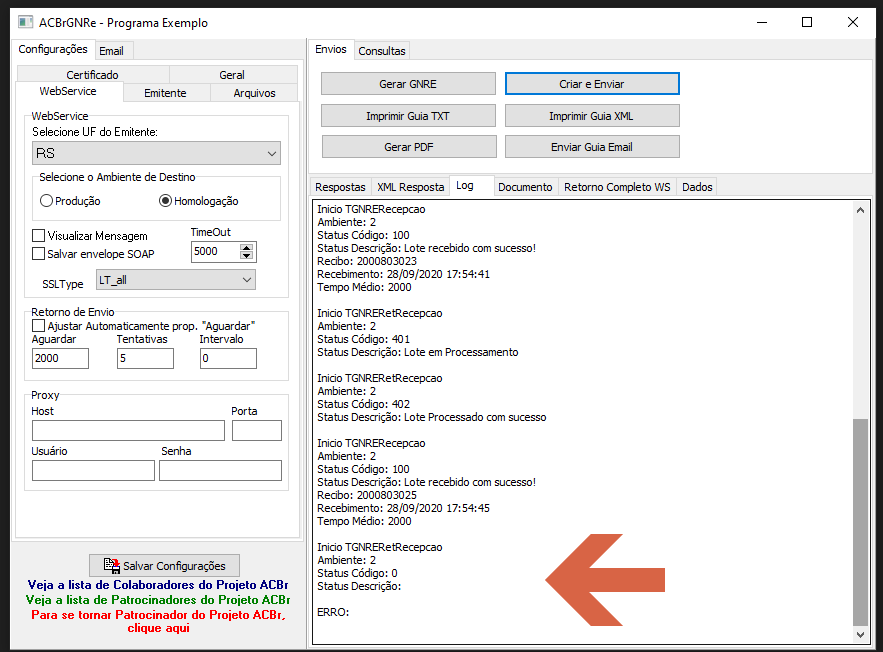
Task: Click the Gerar GNRE button
Action: [x=408, y=83]
